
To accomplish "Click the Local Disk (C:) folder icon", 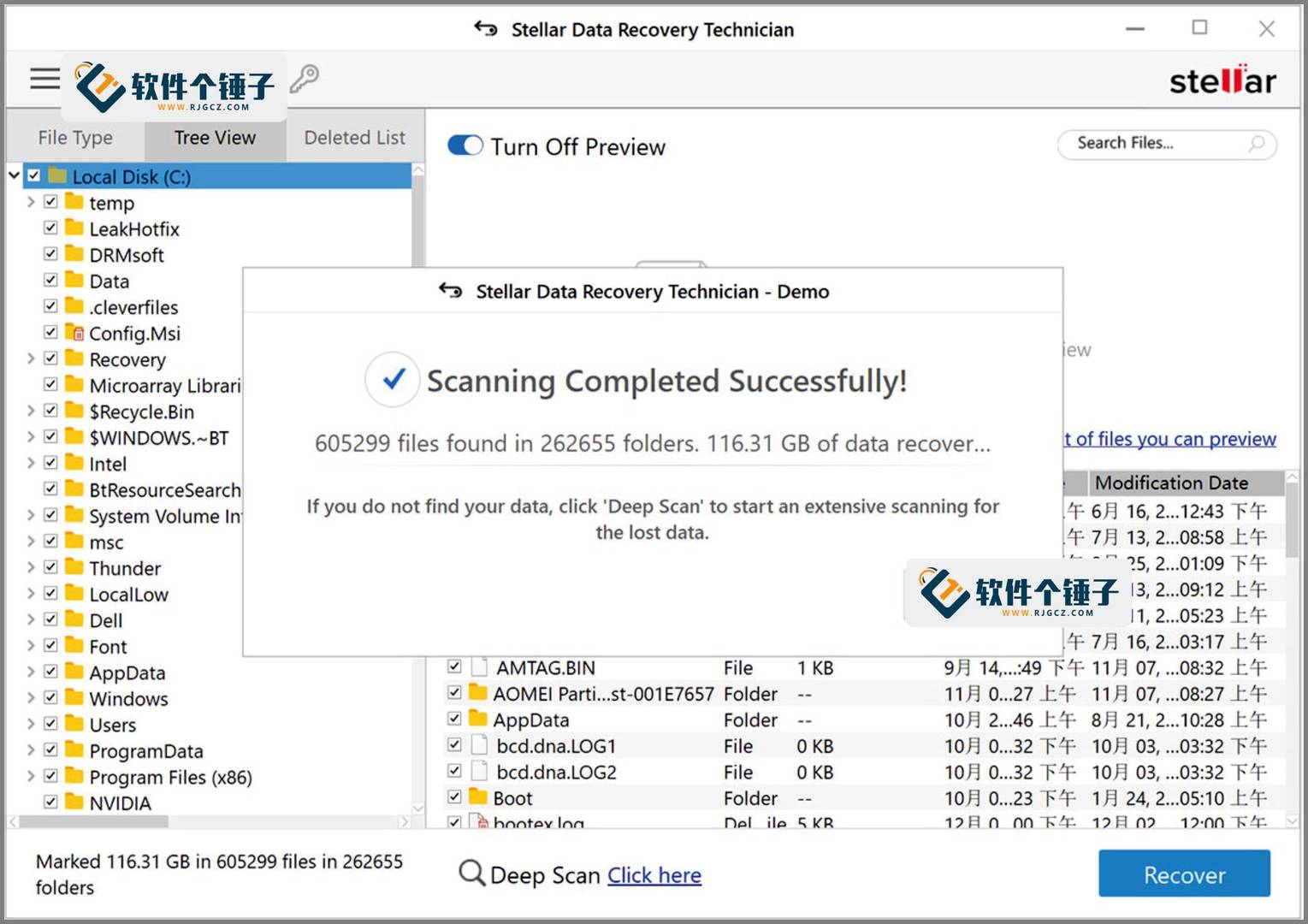I will click(x=57, y=176).
